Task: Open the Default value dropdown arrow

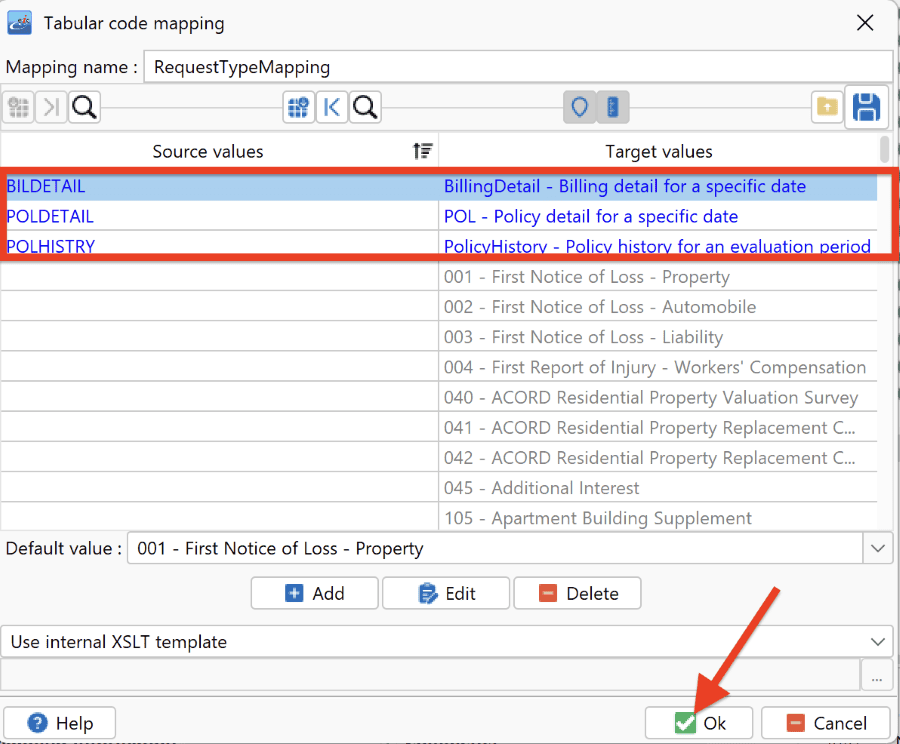Action: tap(878, 548)
